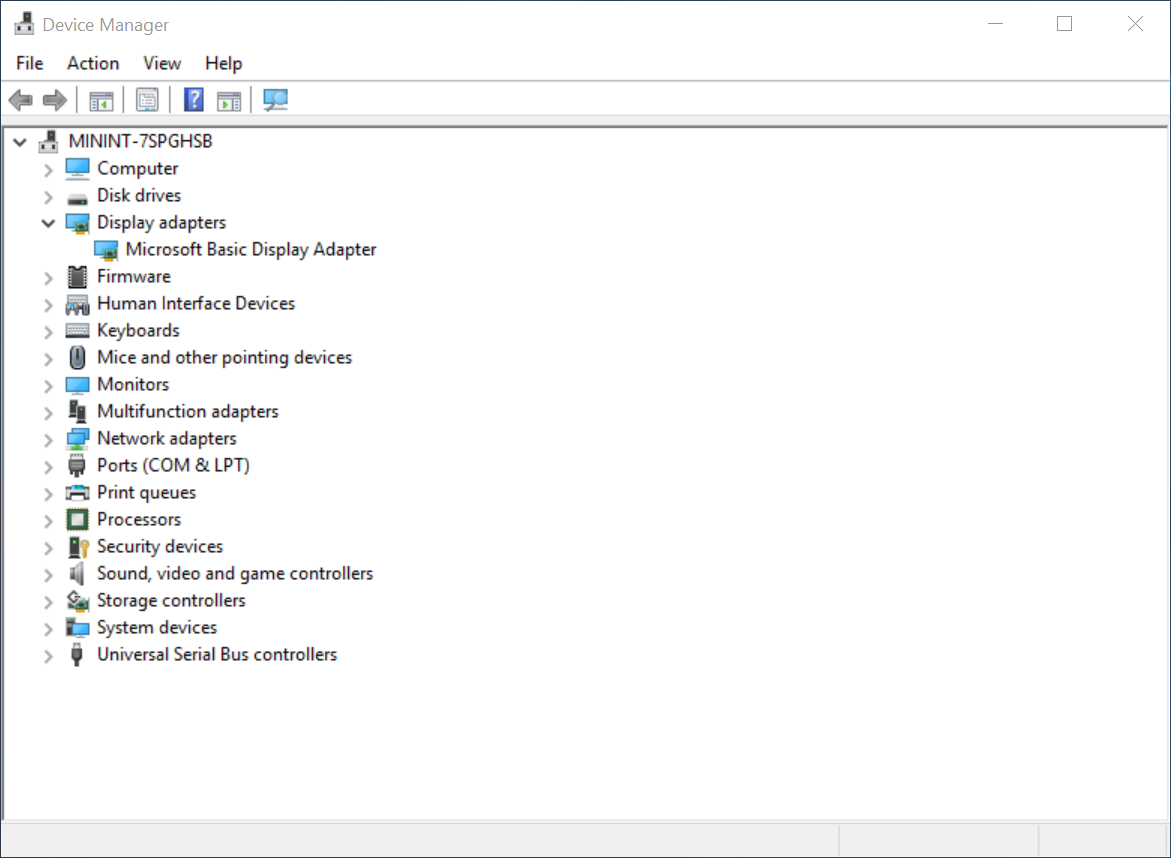This screenshot has width=1171, height=858.
Task: Collapse the MININT-7SPGHSB root node
Action: coord(20,142)
